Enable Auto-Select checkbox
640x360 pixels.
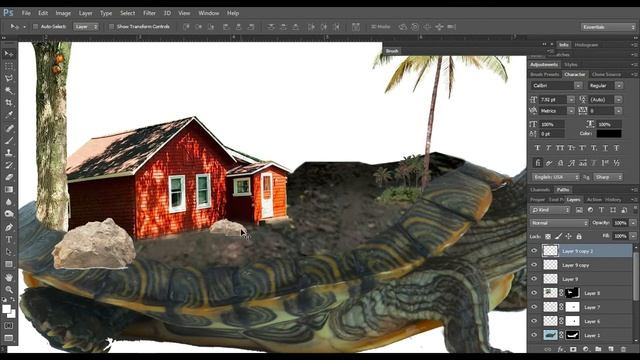36,27
